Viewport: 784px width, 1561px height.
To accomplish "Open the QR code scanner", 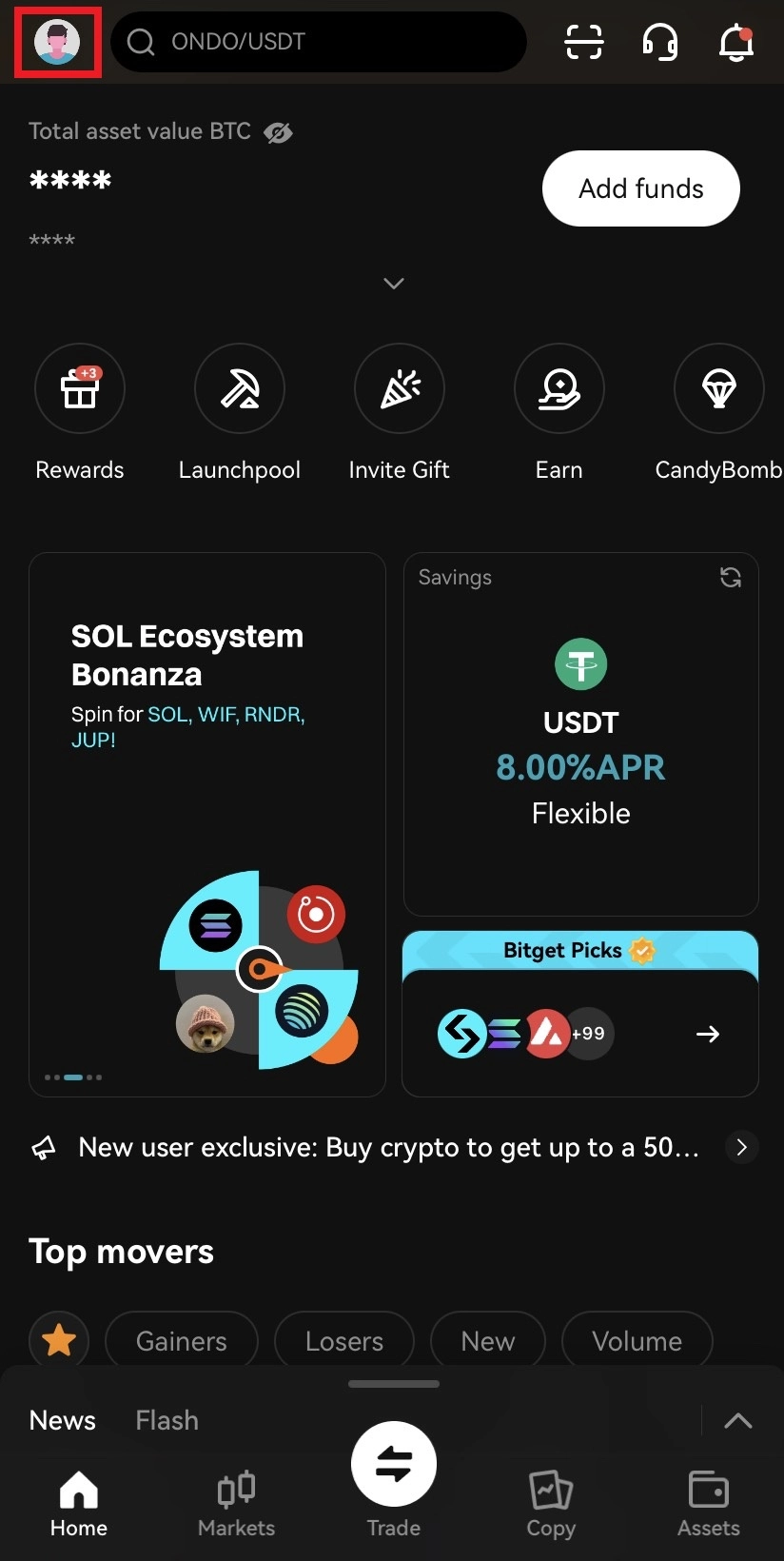I will click(x=583, y=42).
